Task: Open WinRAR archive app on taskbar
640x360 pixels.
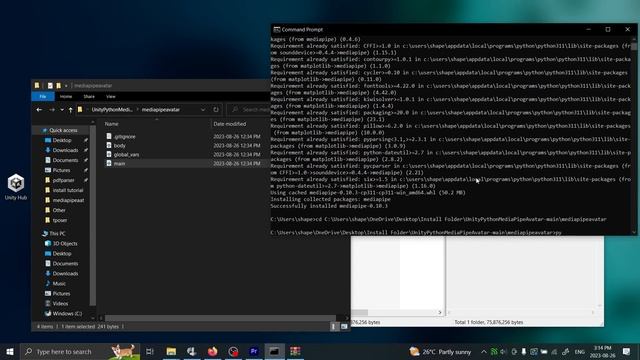Action: 295,351
